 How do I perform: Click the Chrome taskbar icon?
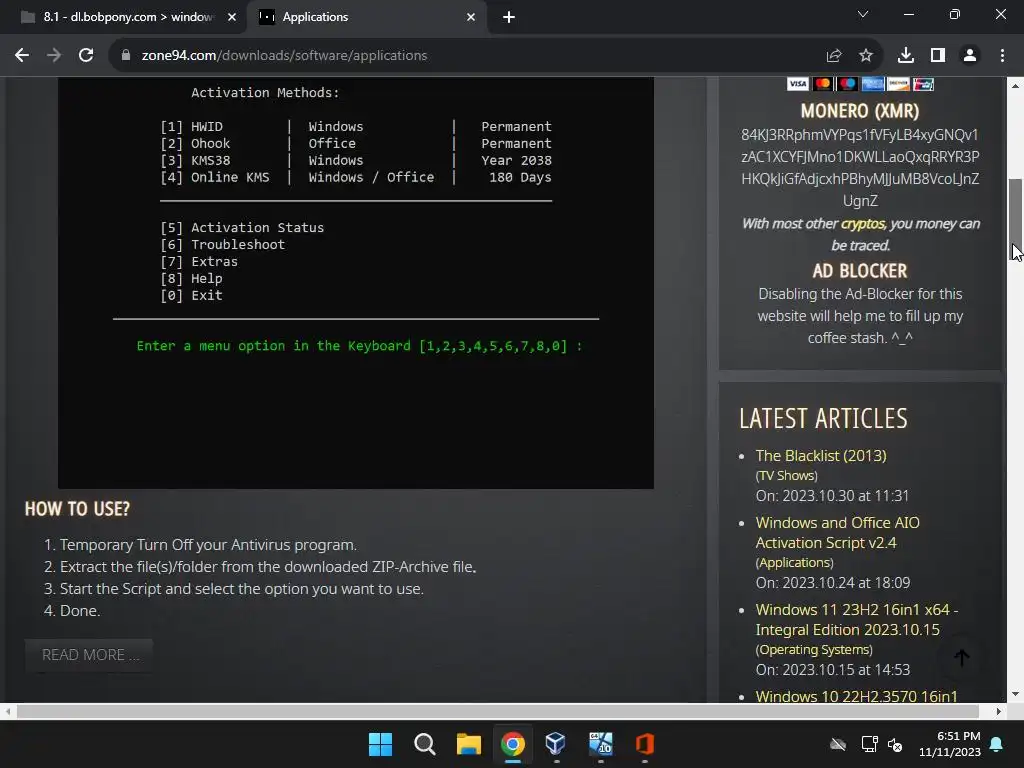tap(513, 744)
